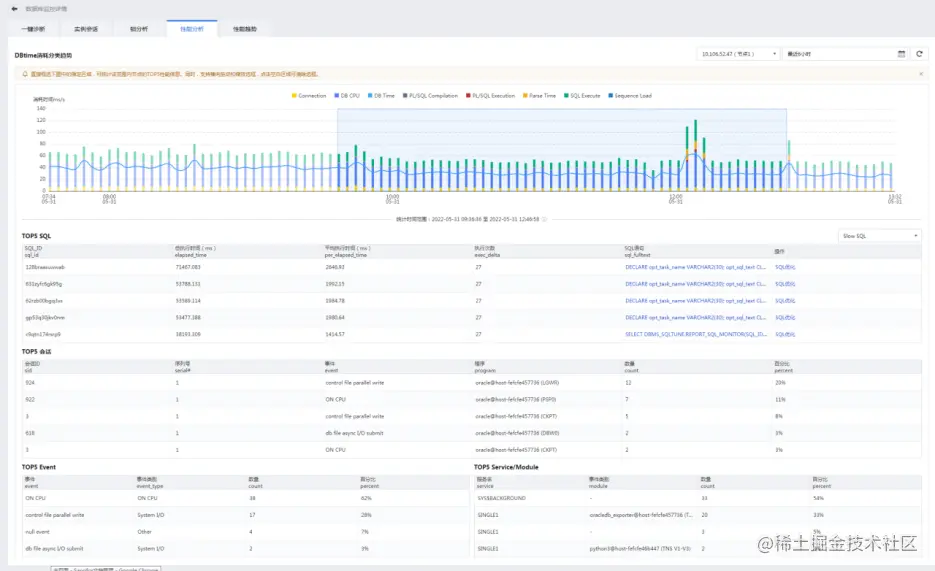
Task: Hide the PL/SQL Execution series
Action: click(490, 95)
